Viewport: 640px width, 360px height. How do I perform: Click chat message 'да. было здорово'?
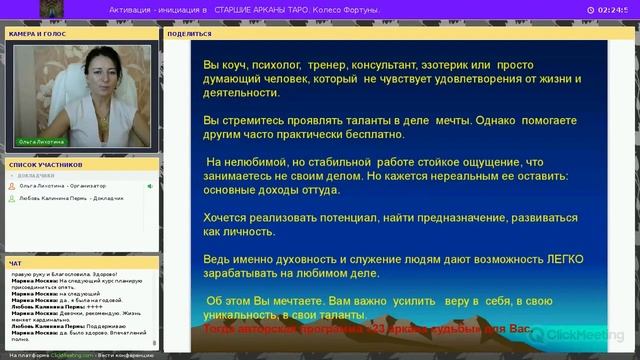(x=79, y=336)
